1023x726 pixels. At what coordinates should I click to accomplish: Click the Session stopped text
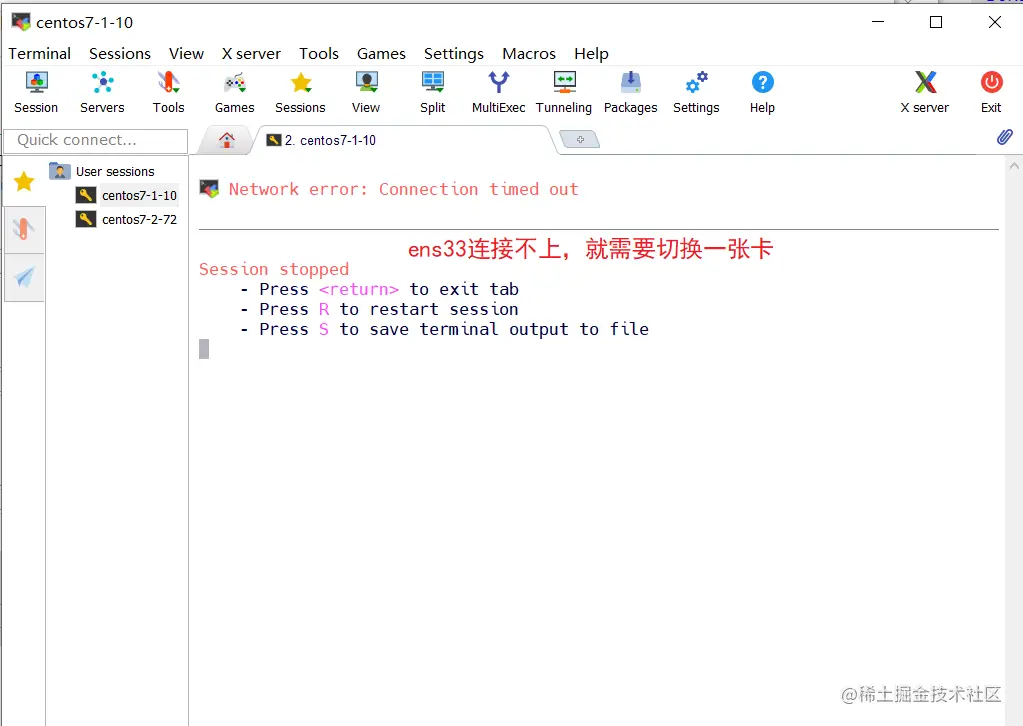pos(273,269)
